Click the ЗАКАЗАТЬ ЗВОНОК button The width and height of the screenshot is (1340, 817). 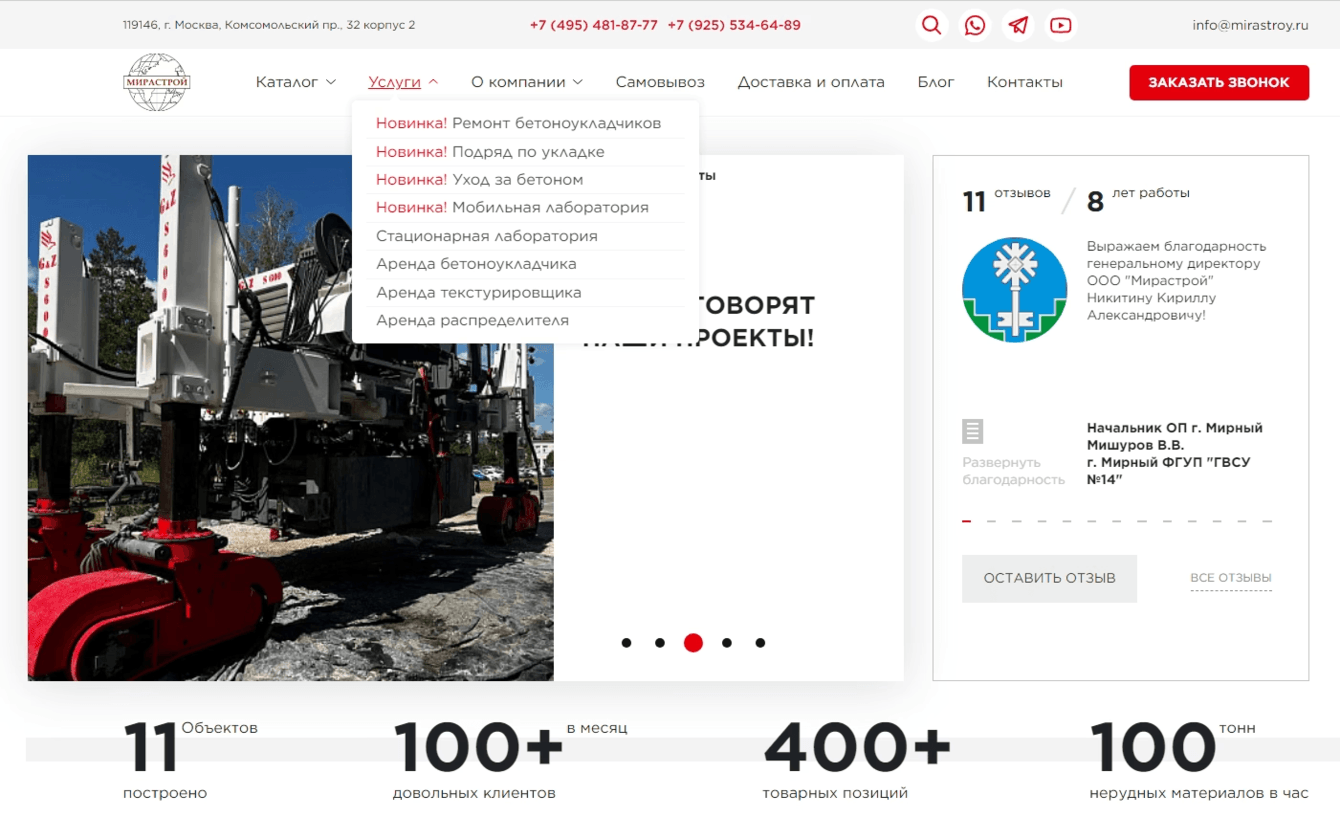pyautogui.click(x=1219, y=83)
